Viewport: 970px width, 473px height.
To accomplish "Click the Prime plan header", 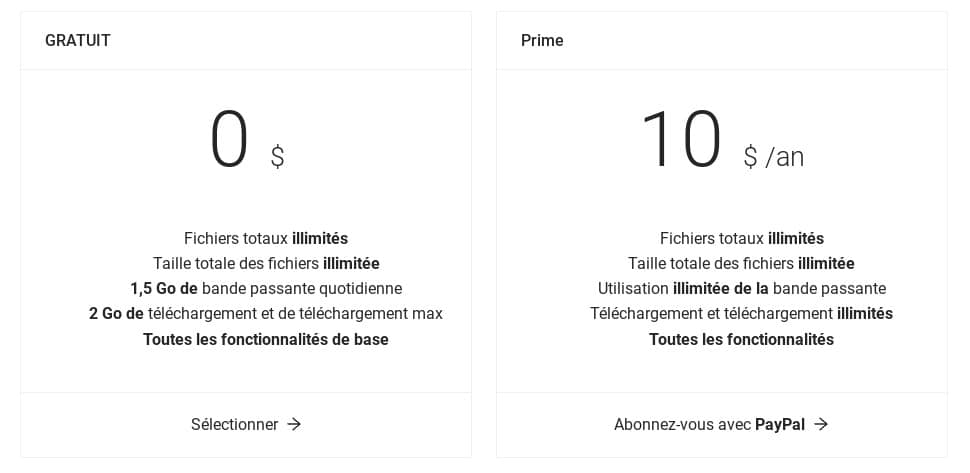I will (542, 41).
